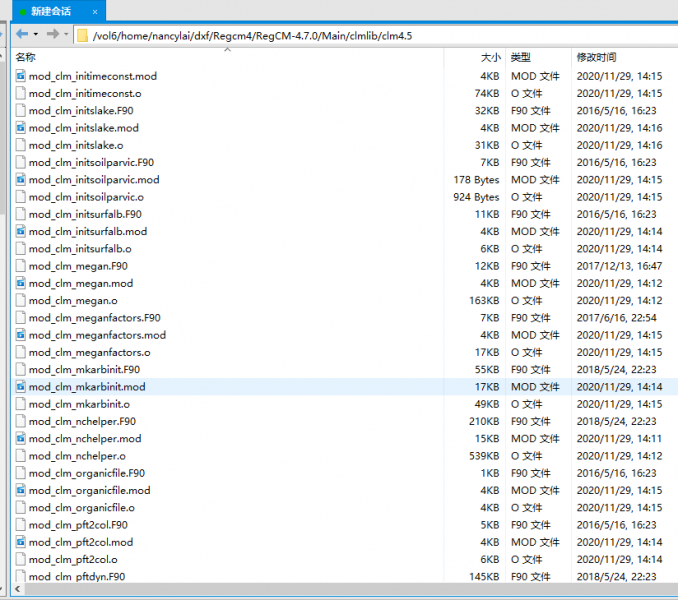678x600 pixels.
Task: Open forward arrow history dropdown
Action: point(67,35)
